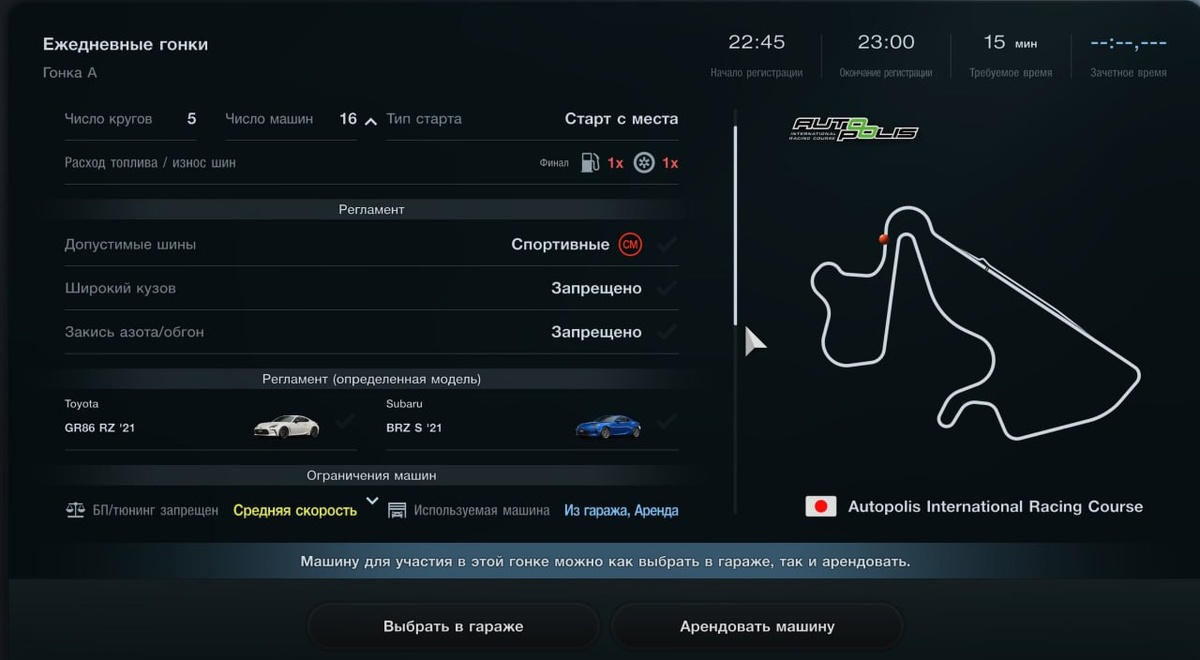Viewport: 1200px width, 660px height.
Task: Click the Средняя скорость yellow text
Action: coord(295,510)
